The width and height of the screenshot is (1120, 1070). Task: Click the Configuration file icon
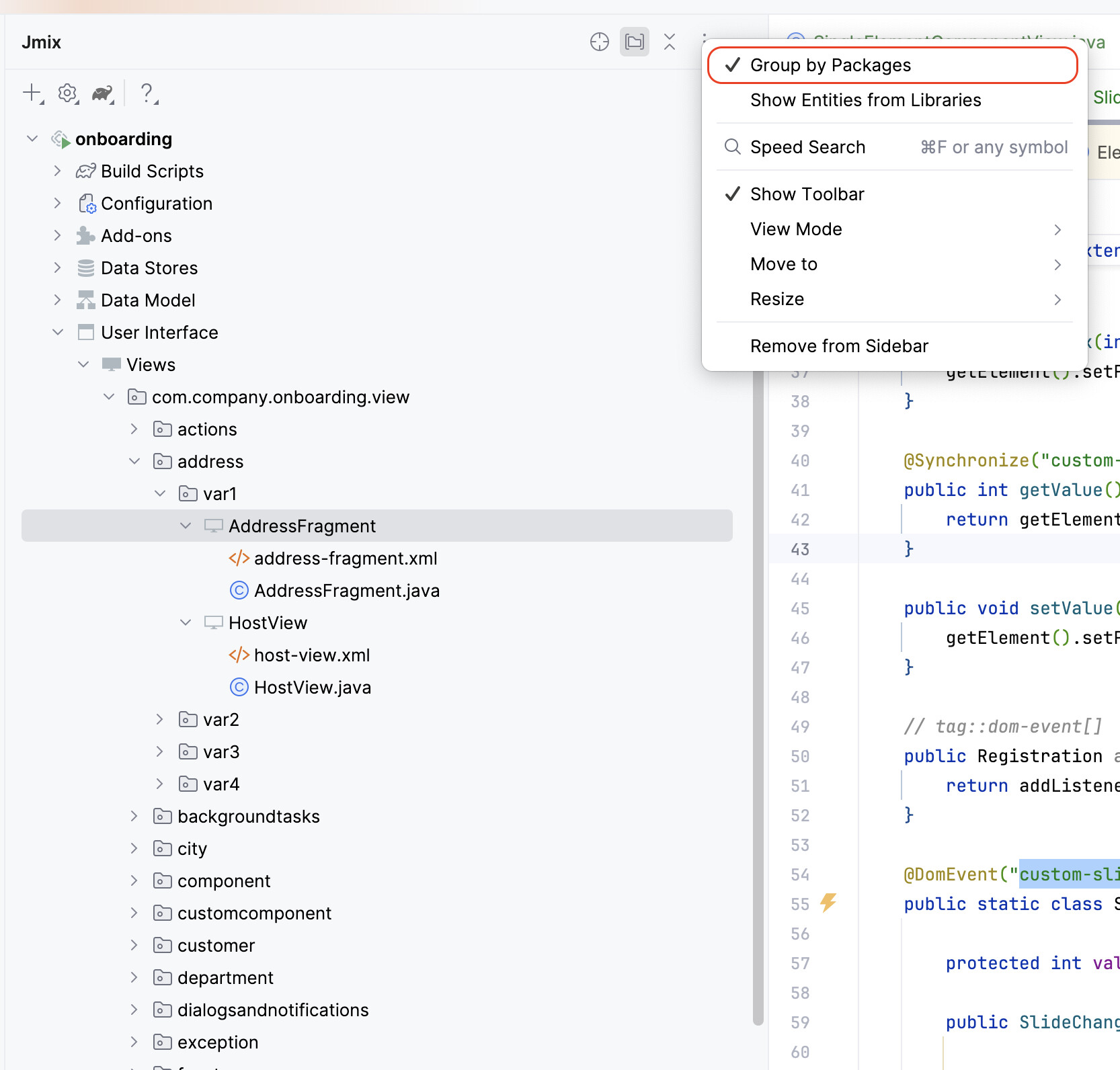(87, 204)
